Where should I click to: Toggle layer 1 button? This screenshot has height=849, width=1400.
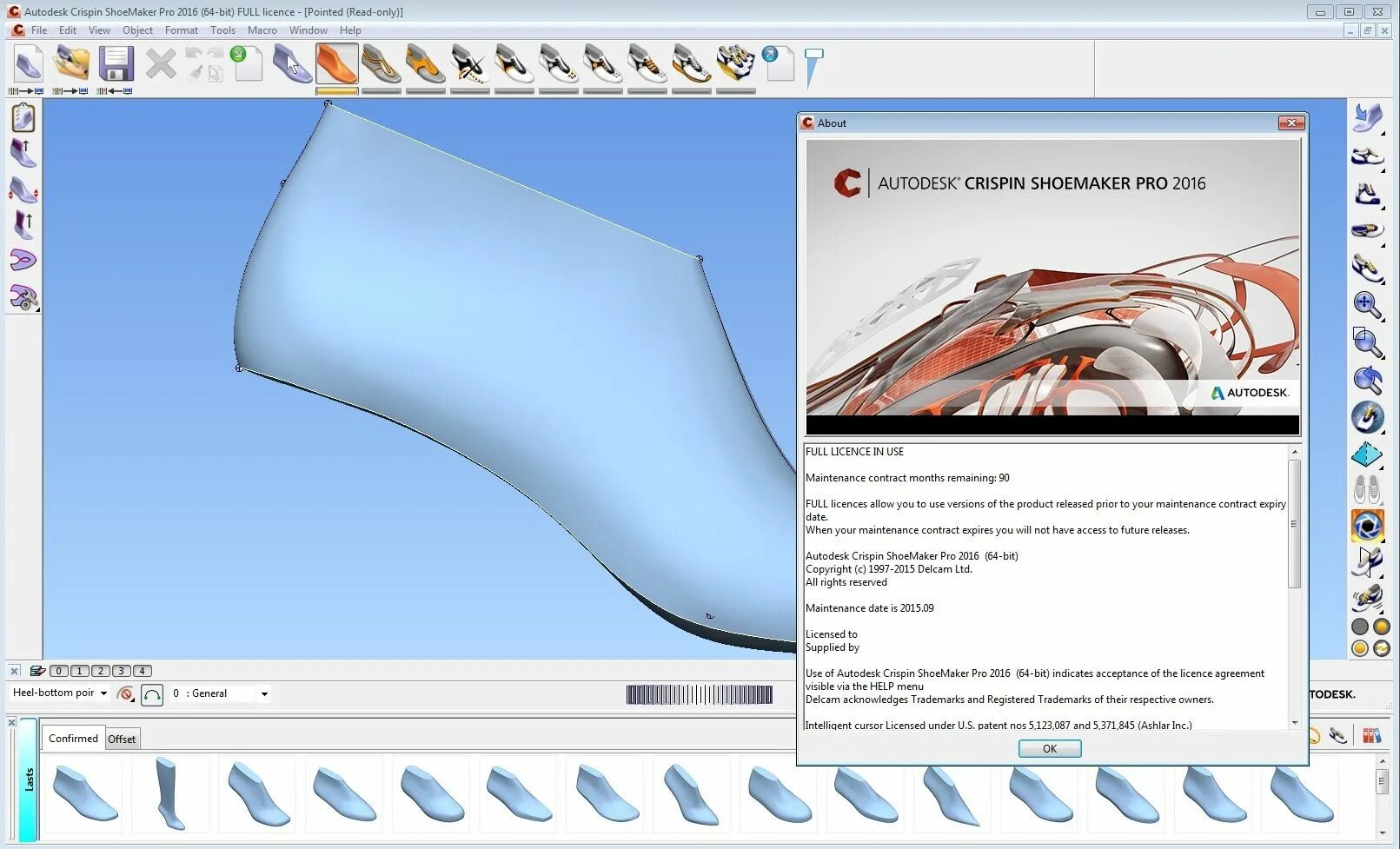(x=79, y=671)
